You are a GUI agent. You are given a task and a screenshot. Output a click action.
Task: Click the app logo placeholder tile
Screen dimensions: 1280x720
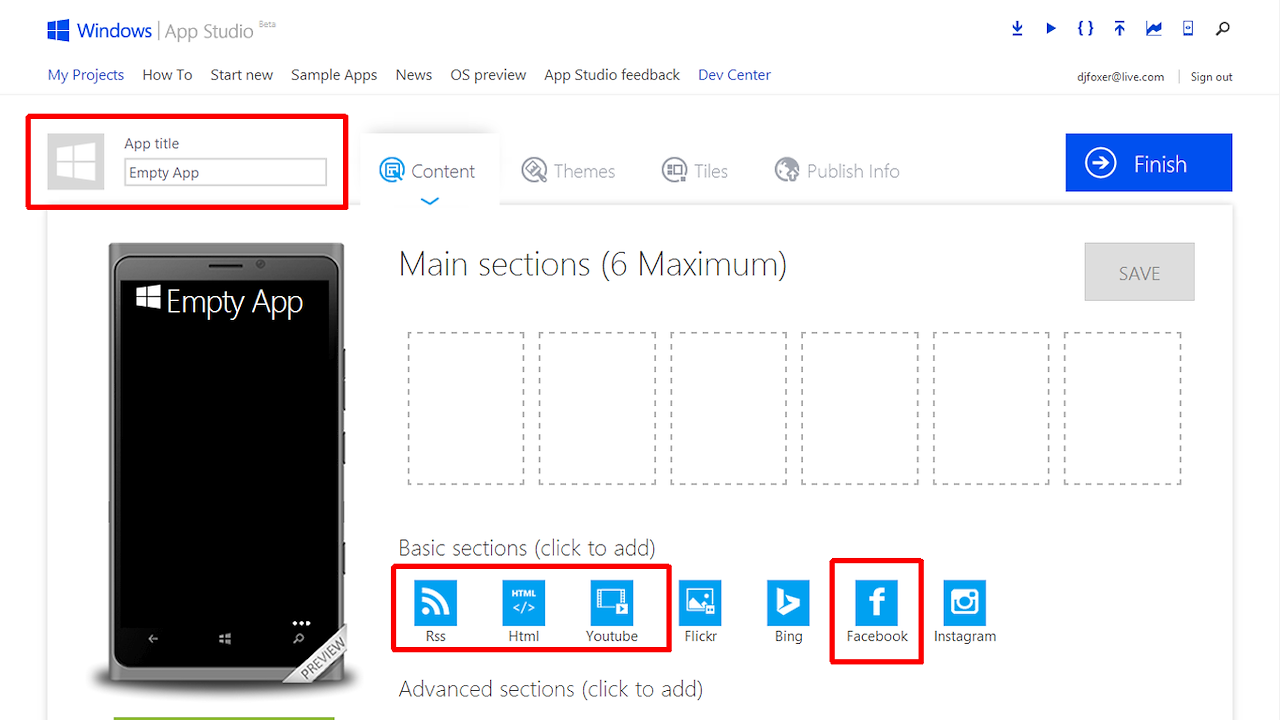pos(76,161)
